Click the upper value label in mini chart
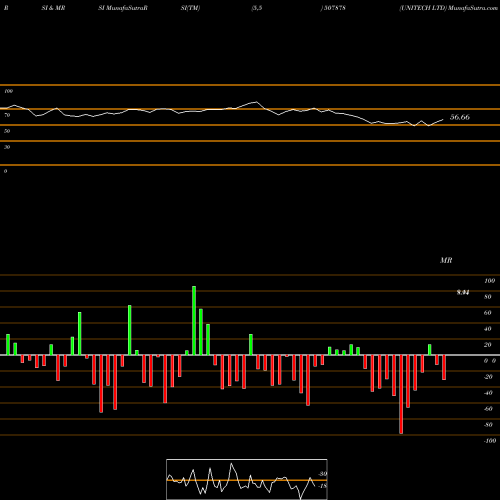This screenshot has width=500, height=500. (x=323, y=474)
